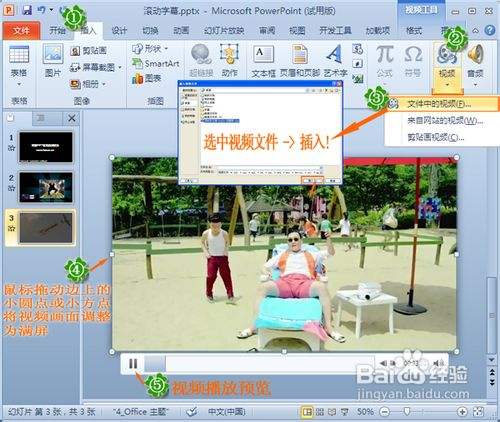
Task: Click the Save icon in quick access toolbar
Action: pyautogui.click(x=27, y=10)
